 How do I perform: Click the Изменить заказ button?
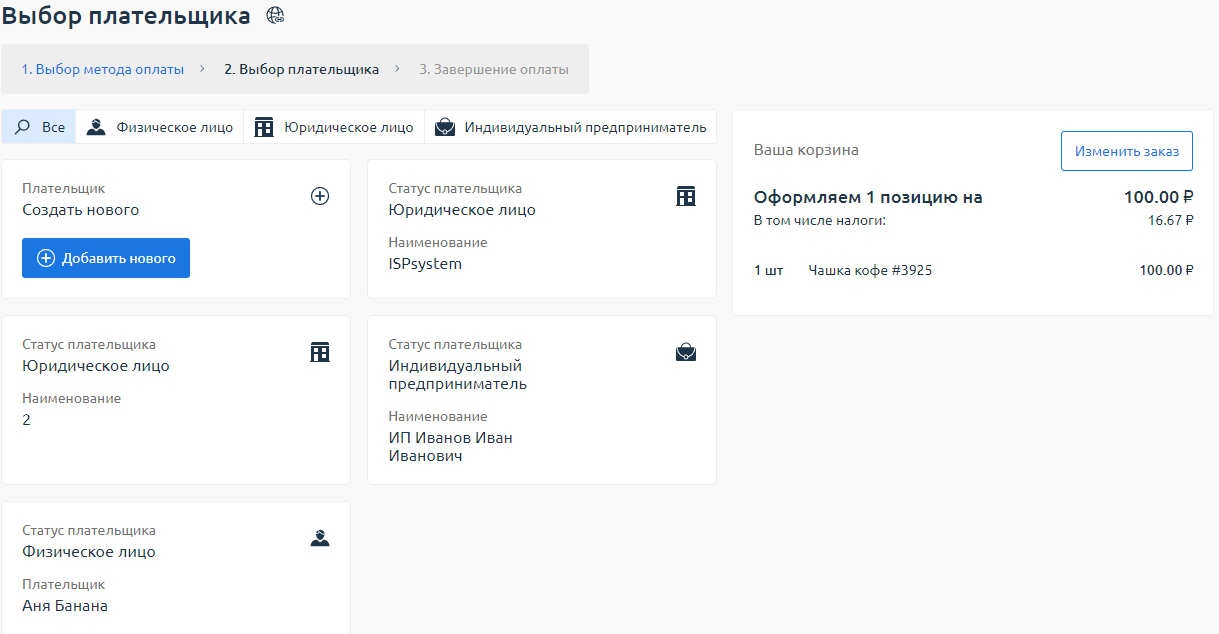(1126, 151)
